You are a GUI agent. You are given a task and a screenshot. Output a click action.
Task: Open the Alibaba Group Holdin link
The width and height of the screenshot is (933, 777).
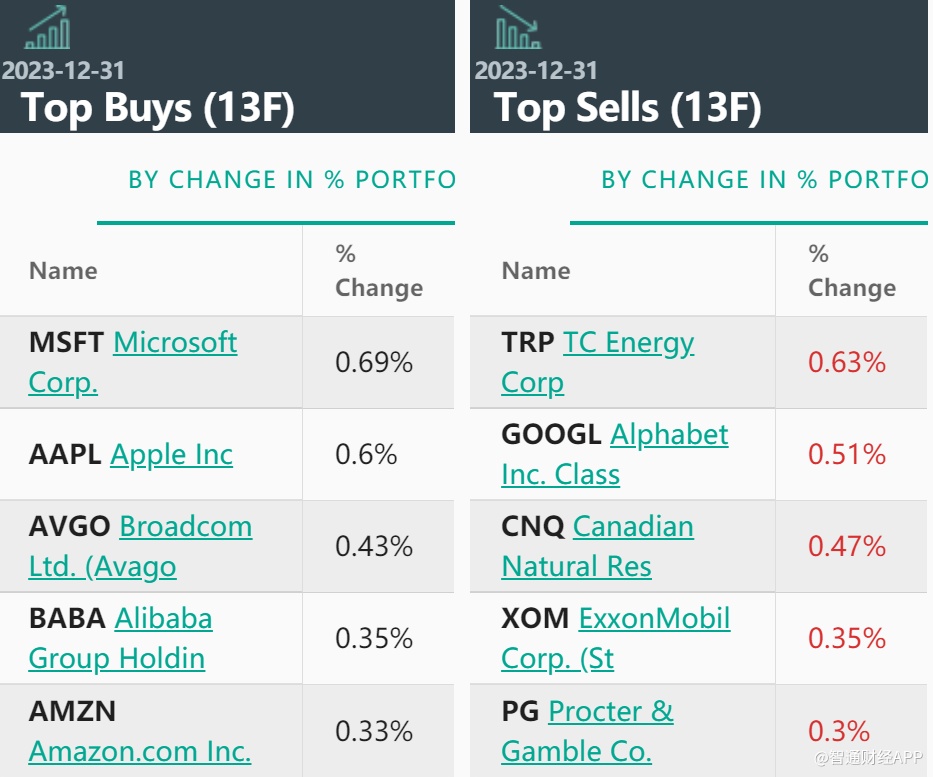point(163,619)
